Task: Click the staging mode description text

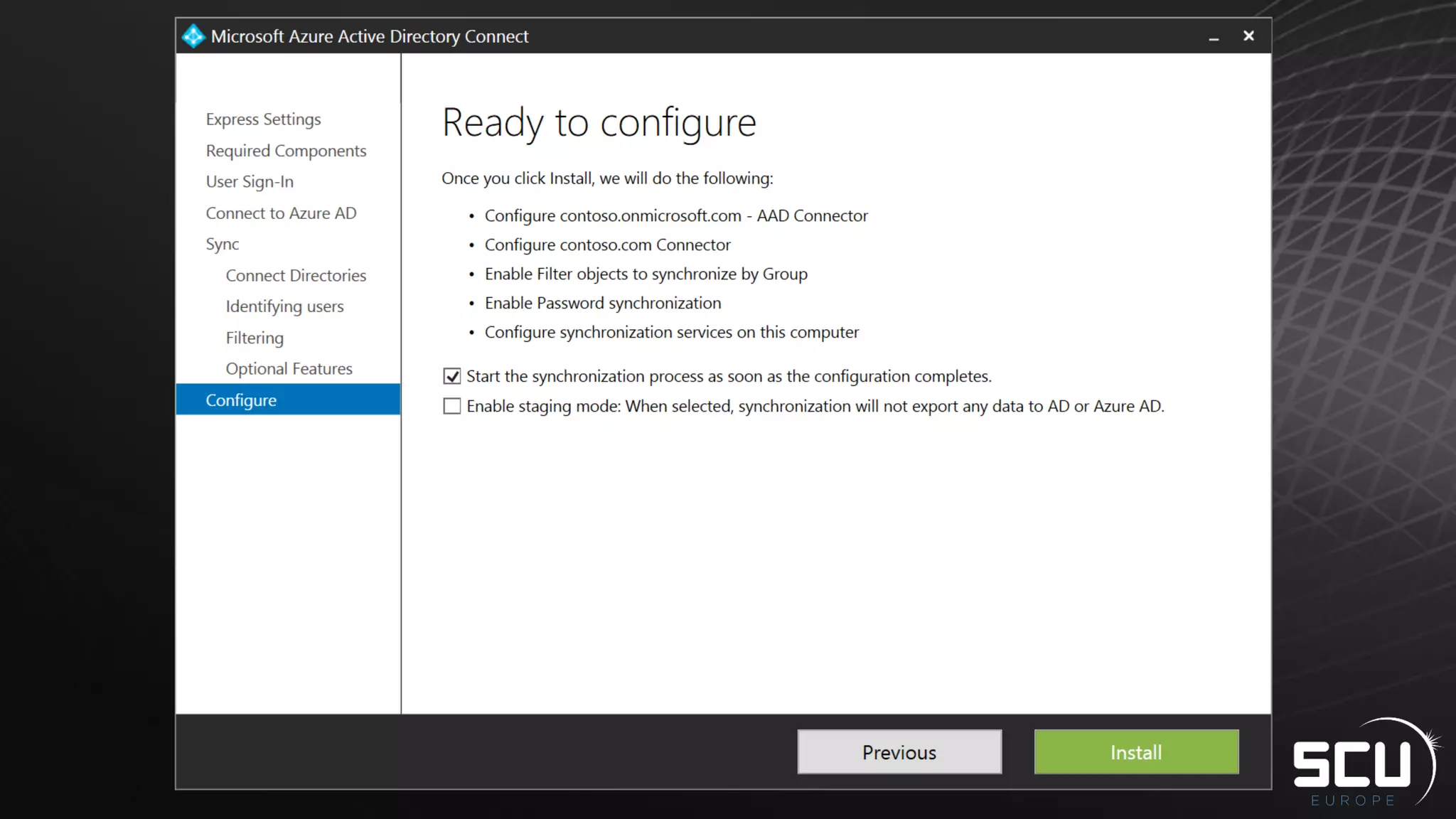Action: pos(815,406)
